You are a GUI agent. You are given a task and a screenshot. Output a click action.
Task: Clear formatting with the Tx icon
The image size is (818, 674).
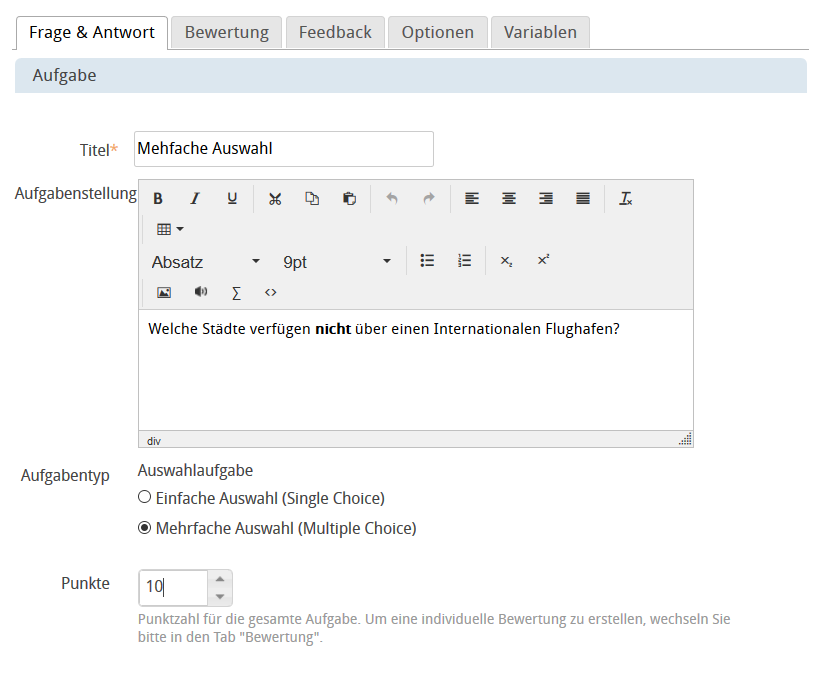tap(626, 199)
